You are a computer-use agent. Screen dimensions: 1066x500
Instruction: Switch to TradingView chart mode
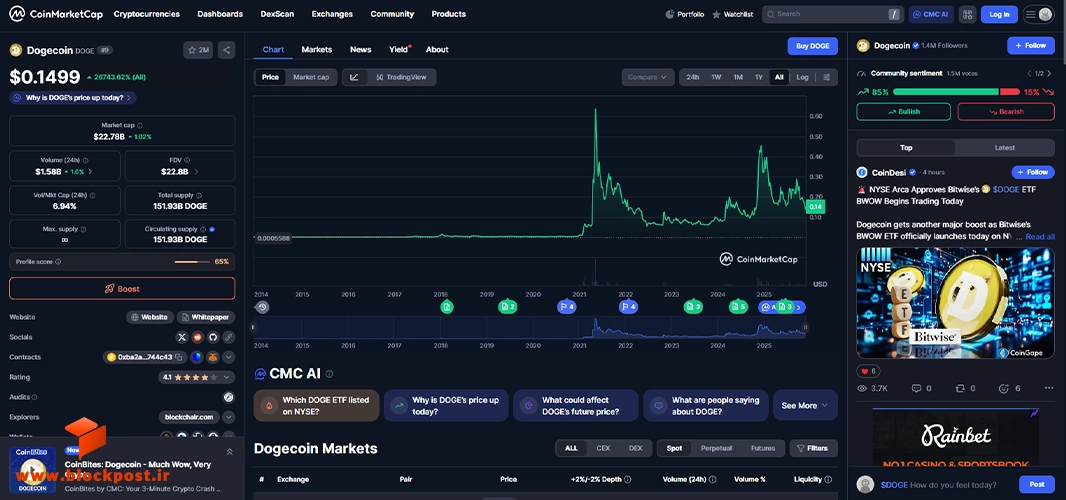tap(400, 77)
